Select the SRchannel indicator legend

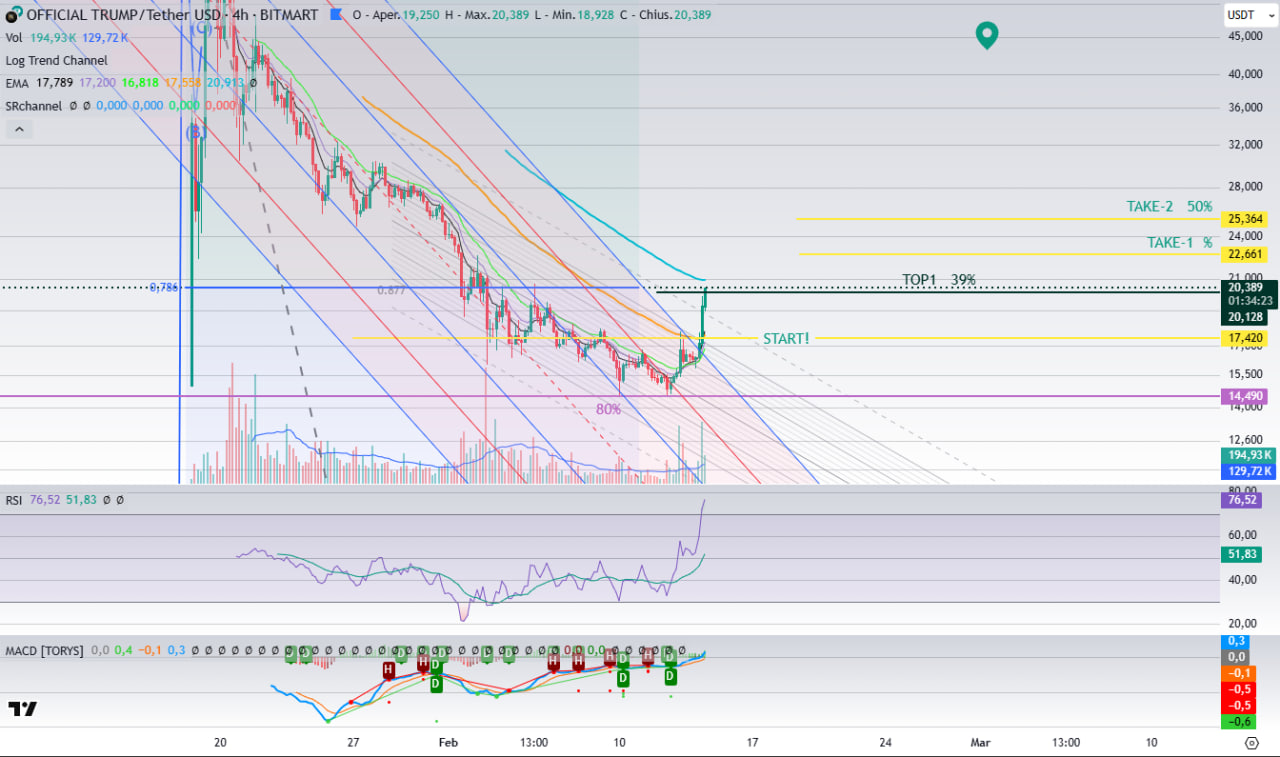coord(34,105)
